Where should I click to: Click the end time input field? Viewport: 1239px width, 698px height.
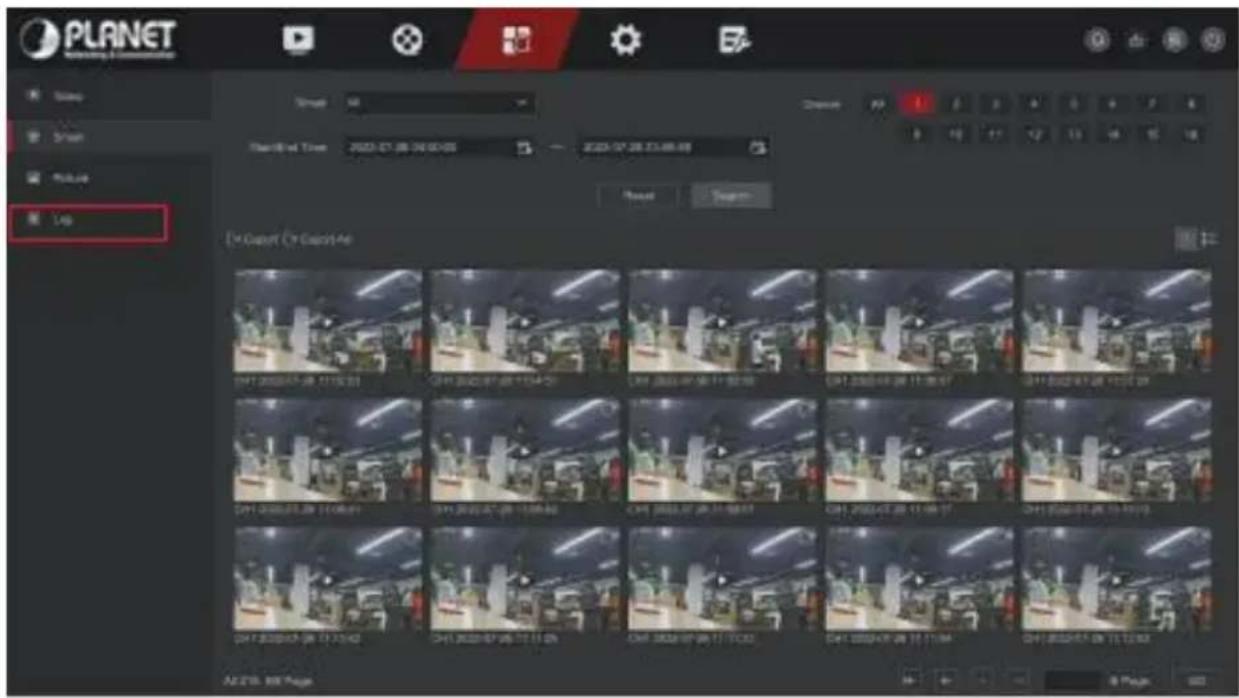pos(675,148)
